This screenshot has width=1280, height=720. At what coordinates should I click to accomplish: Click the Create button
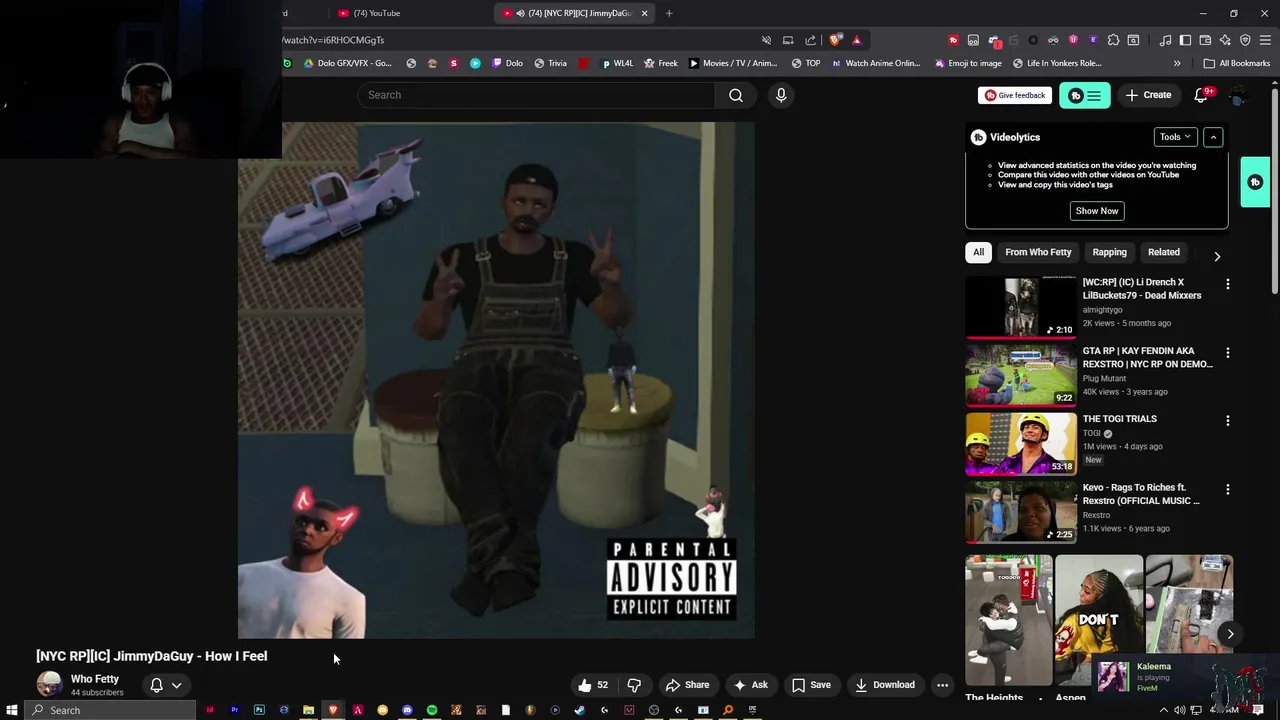[1148, 95]
